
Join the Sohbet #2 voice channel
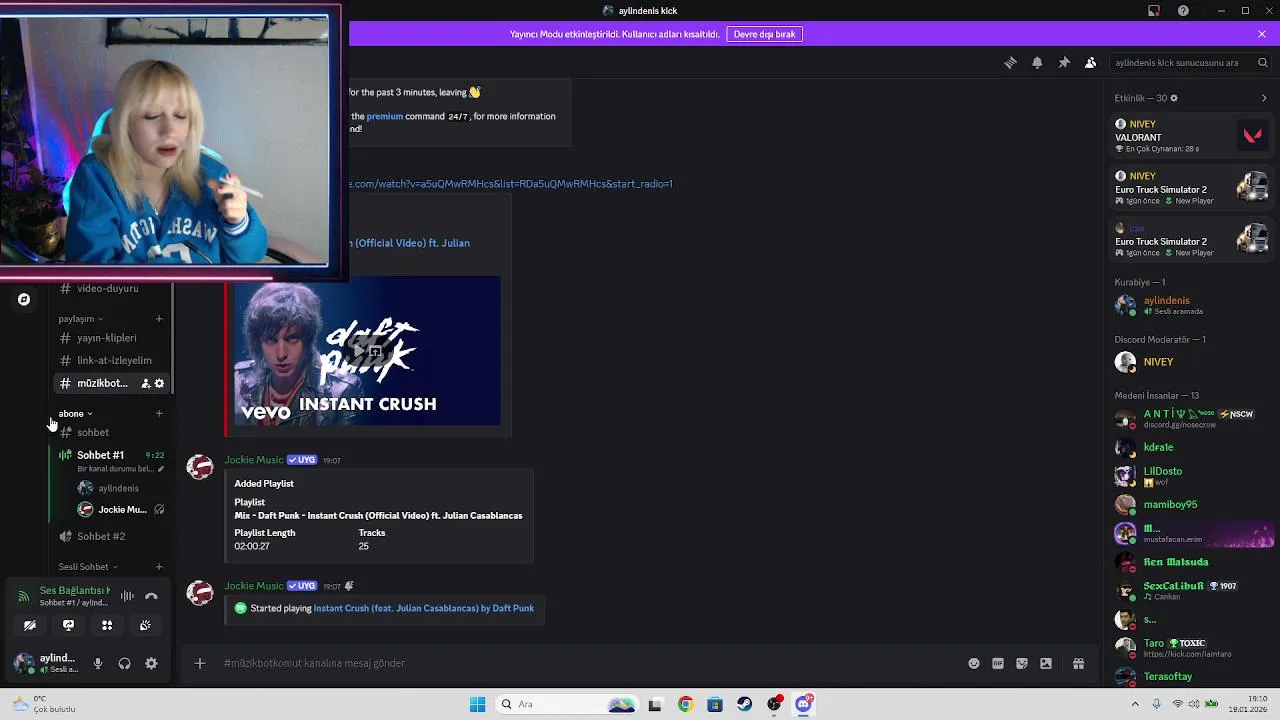(x=110, y=536)
